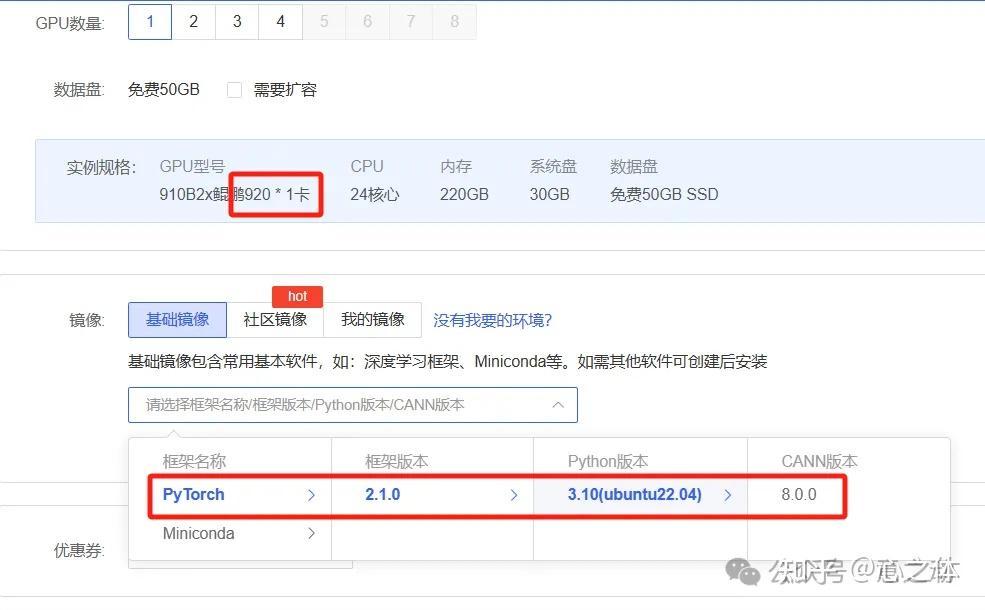Select CANN version 8.0.0
Screen dimensions: 985x610
click(x=800, y=494)
